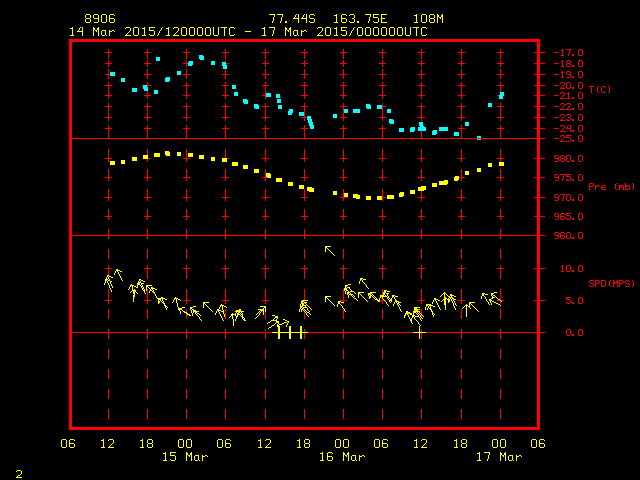This screenshot has height=480, width=640.
Task: Click the frame number 2 in bottom-left corner
Action: 18,472
